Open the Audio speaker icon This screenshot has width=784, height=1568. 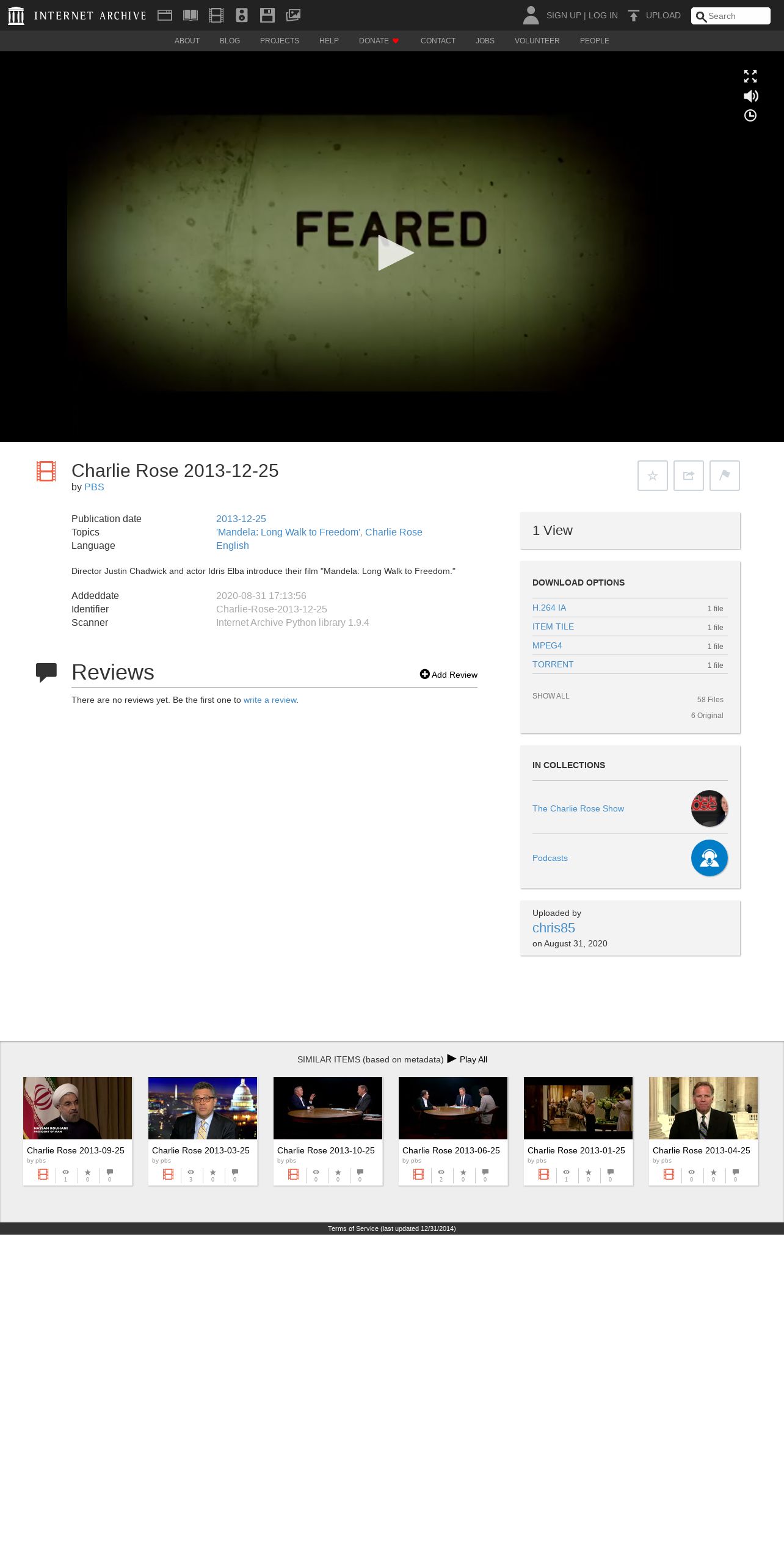[x=242, y=15]
